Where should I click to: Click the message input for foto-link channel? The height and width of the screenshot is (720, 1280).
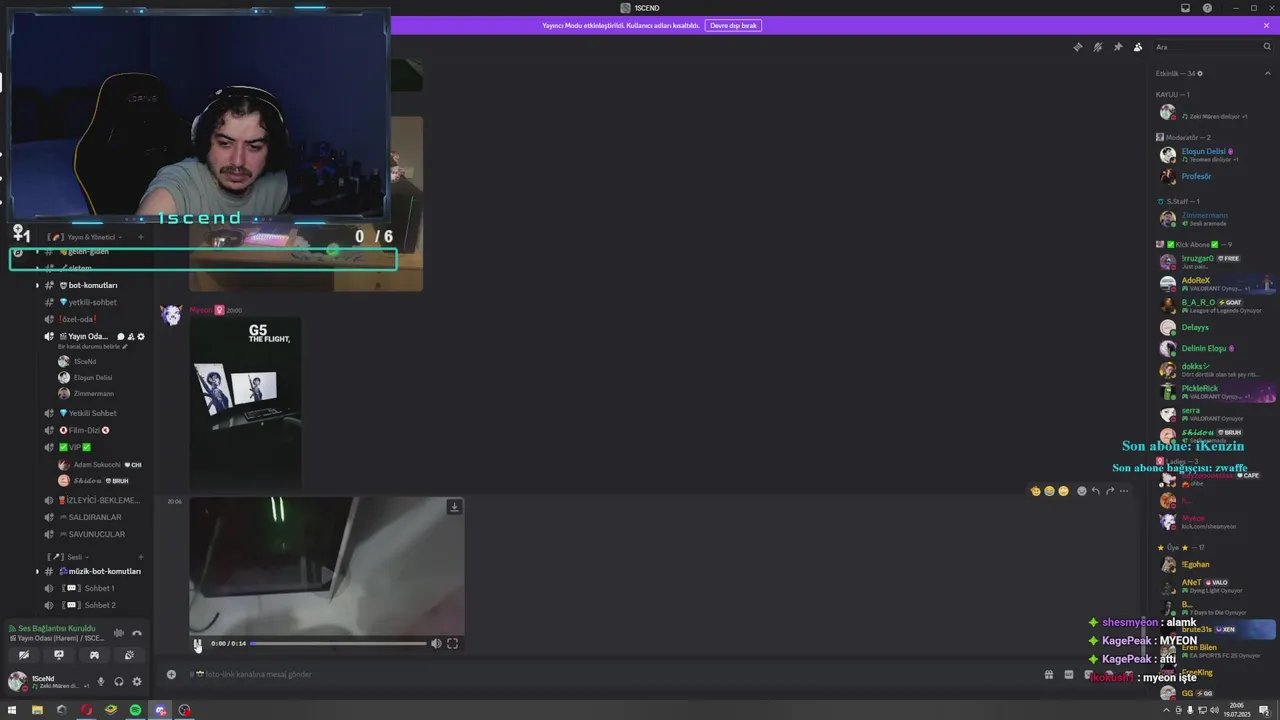[600, 674]
